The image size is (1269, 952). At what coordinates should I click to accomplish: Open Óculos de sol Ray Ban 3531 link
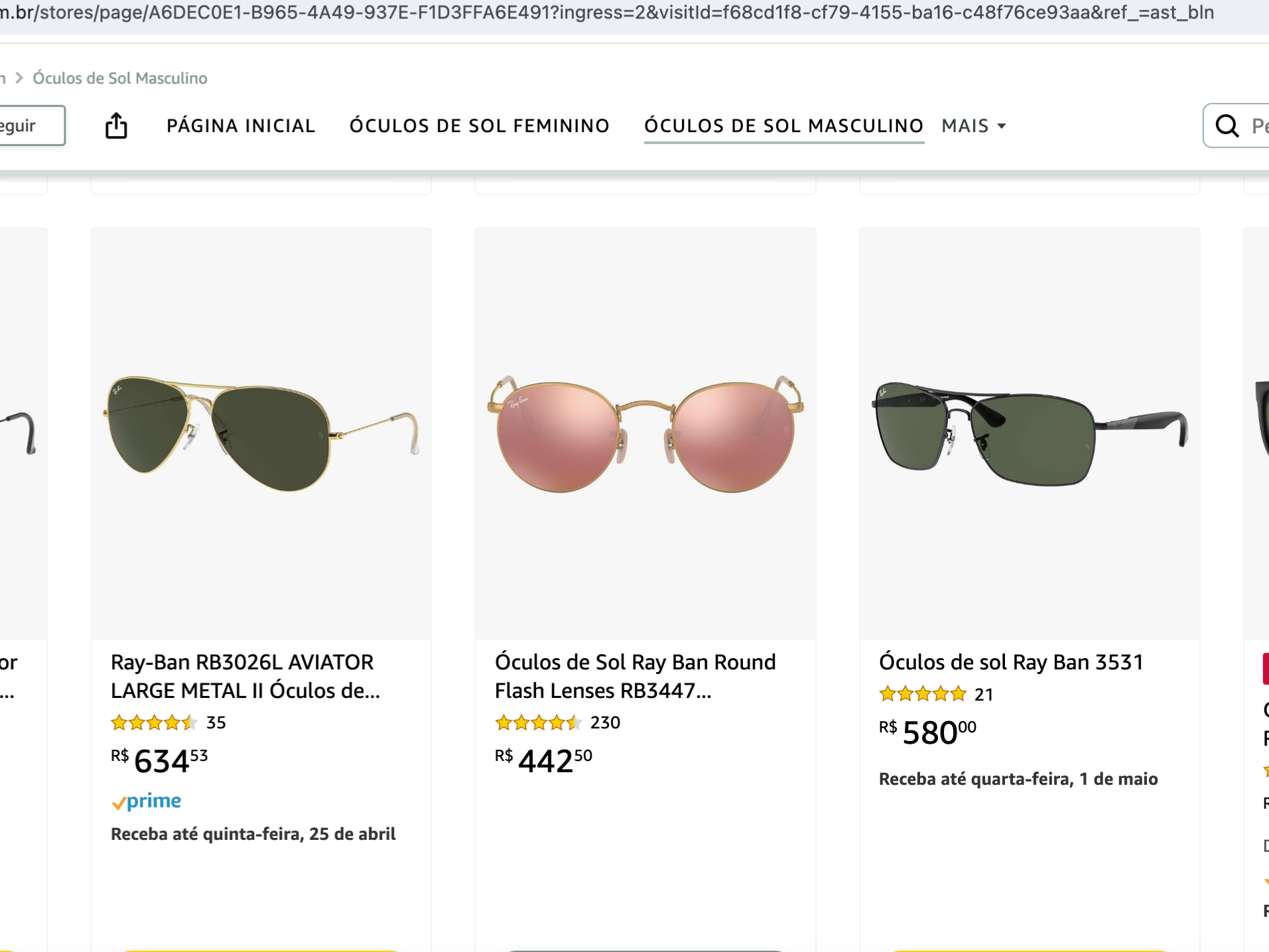(1011, 662)
